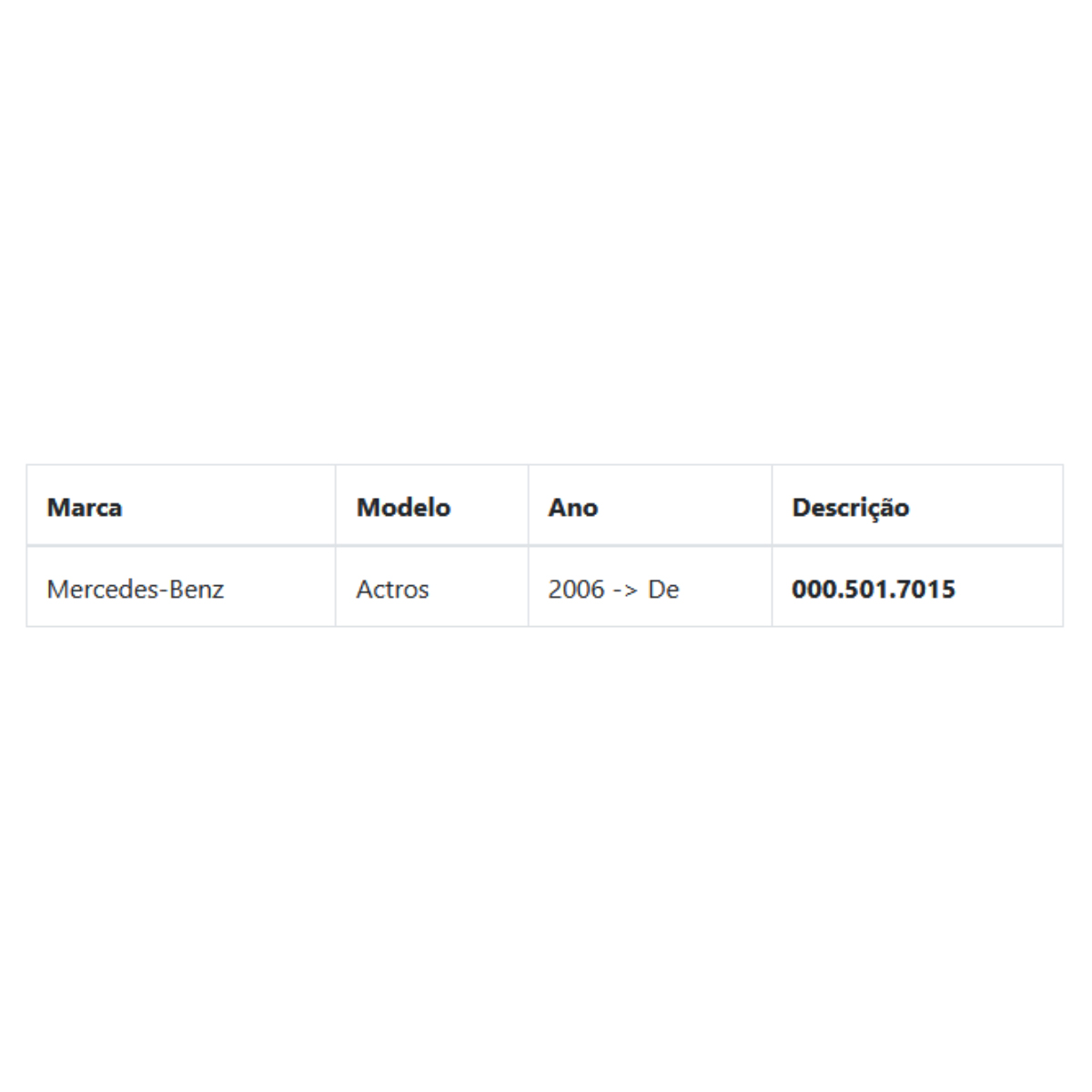Click empty space right of Mercedes-Benz text
1092x1092 pixels.
tap(279, 589)
